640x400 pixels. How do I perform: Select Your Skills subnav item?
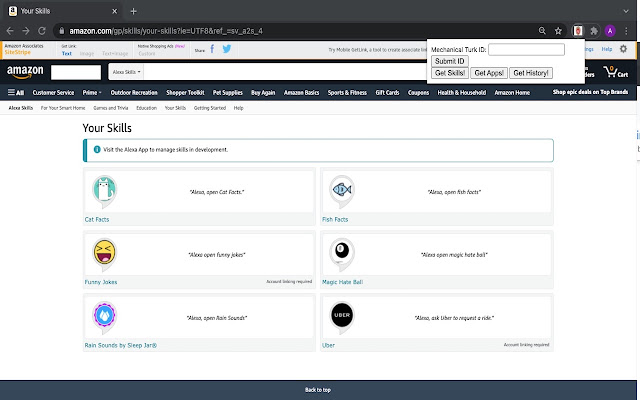click(x=175, y=108)
